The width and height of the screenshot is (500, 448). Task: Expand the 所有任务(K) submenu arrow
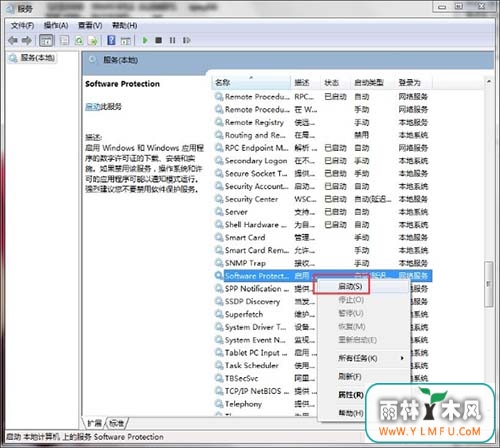pos(402,358)
